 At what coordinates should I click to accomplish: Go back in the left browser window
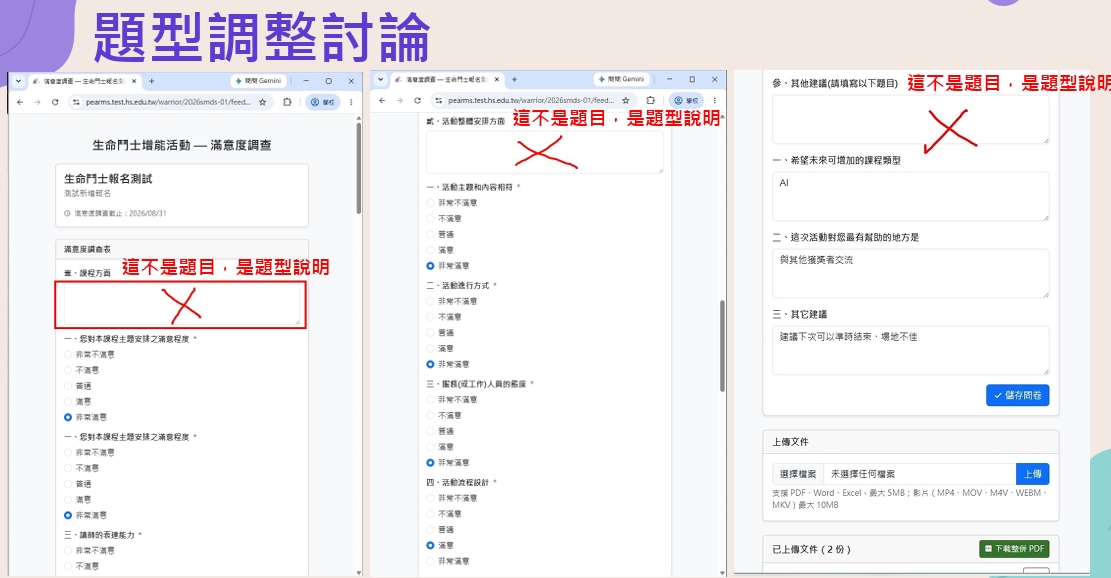[20, 102]
